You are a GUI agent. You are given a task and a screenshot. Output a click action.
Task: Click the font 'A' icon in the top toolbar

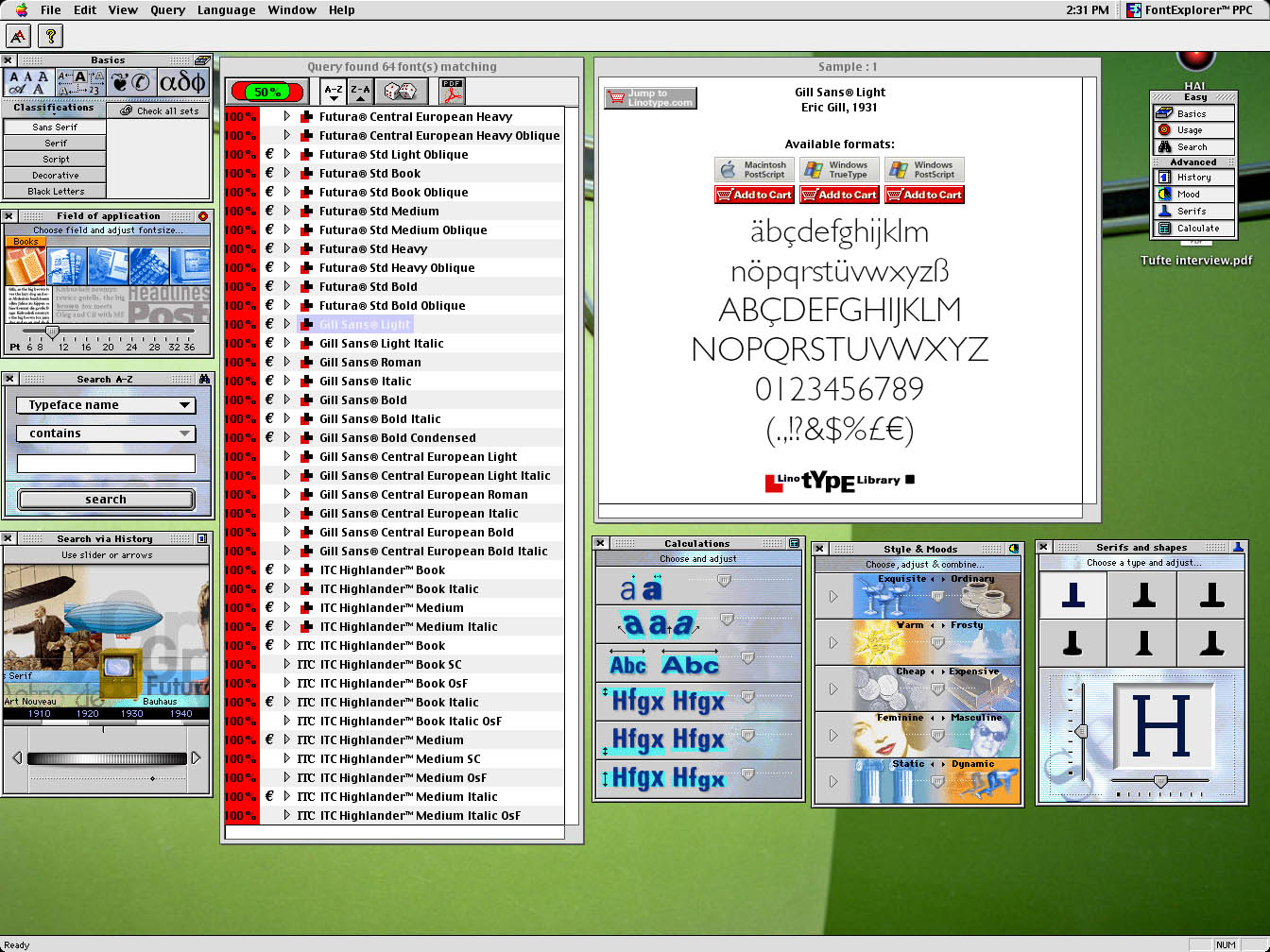pos(18,36)
